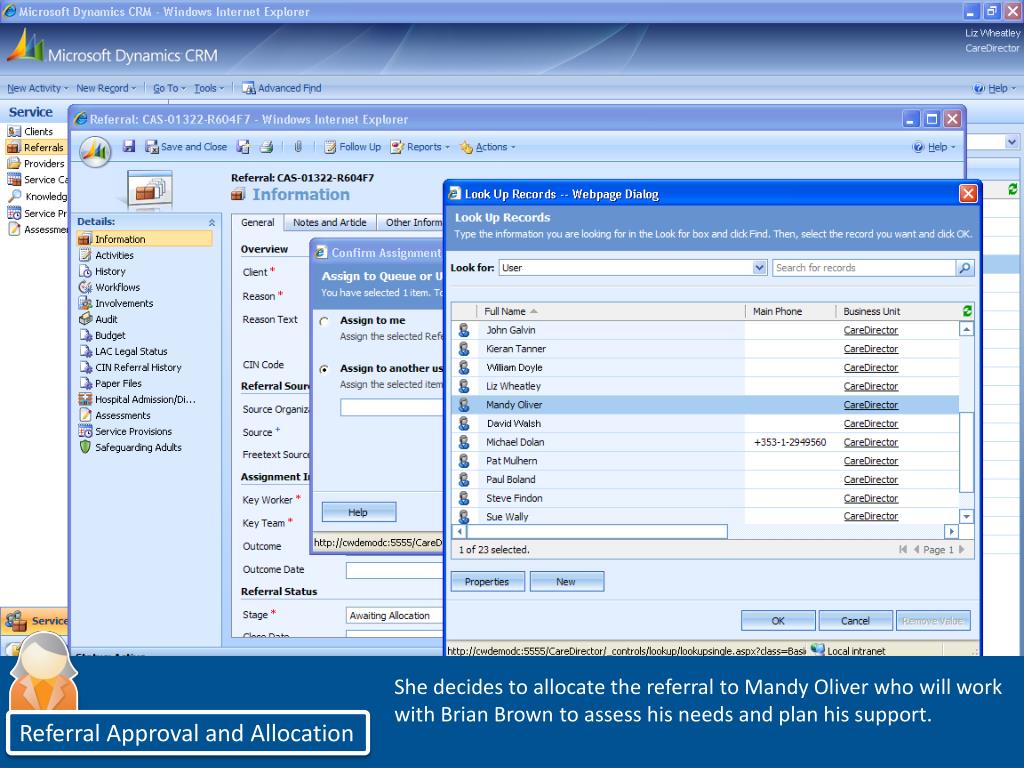Open Hospital Admission/Di... in Details panel
Image resolution: width=1024 pixels, height=768 pixels.
click(x=144, y=399)
